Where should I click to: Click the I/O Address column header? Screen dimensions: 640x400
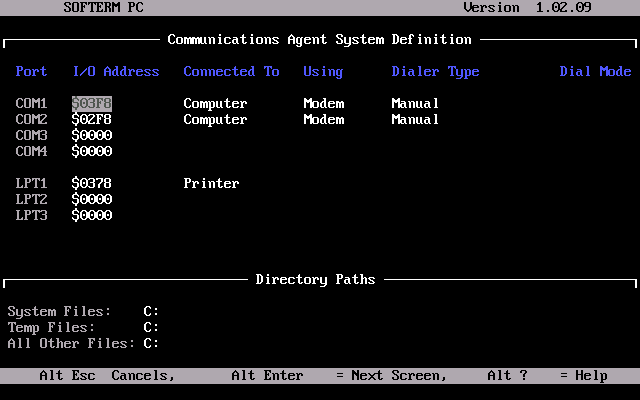tap(116, 71)
